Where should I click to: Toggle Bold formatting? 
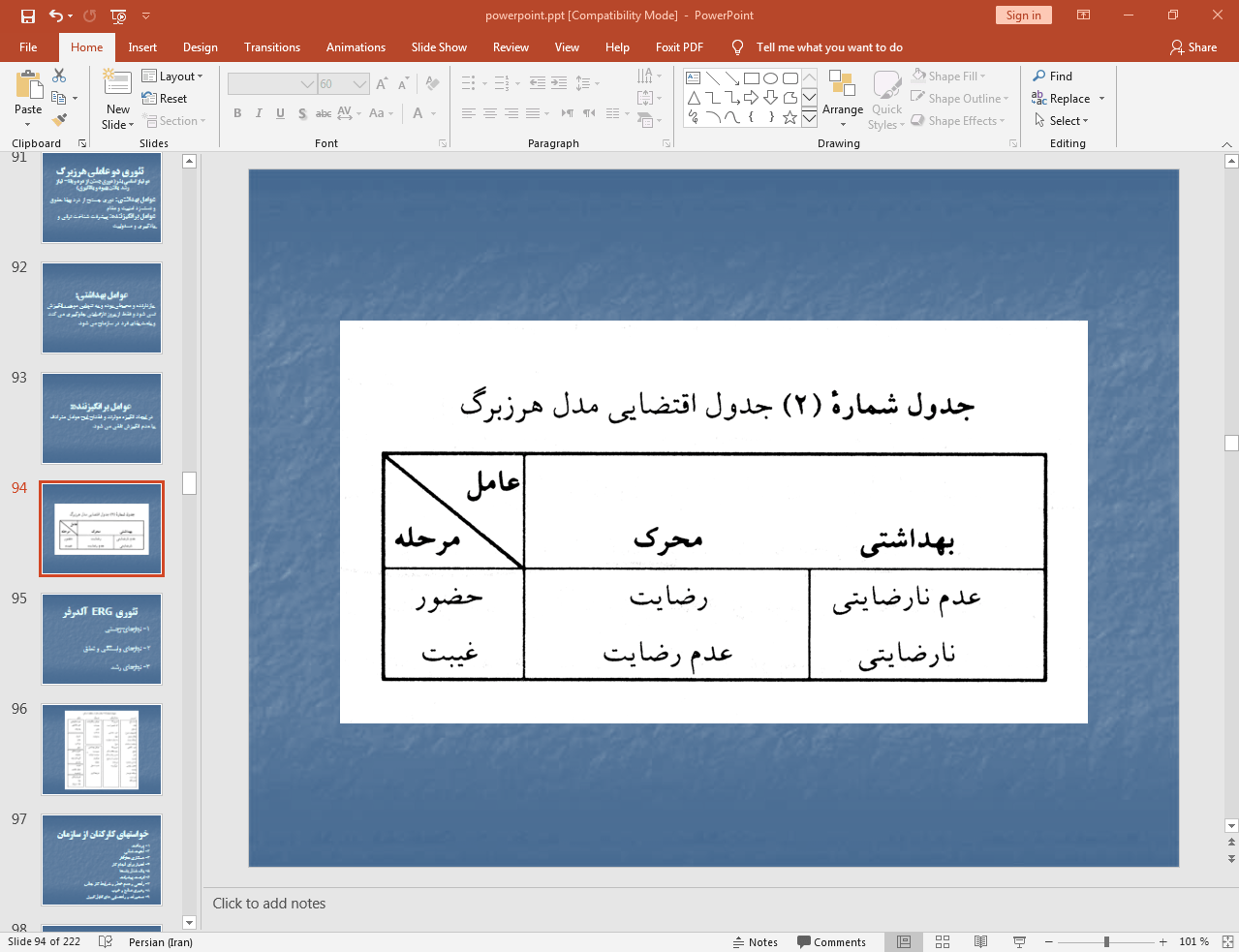pos(237,113)
